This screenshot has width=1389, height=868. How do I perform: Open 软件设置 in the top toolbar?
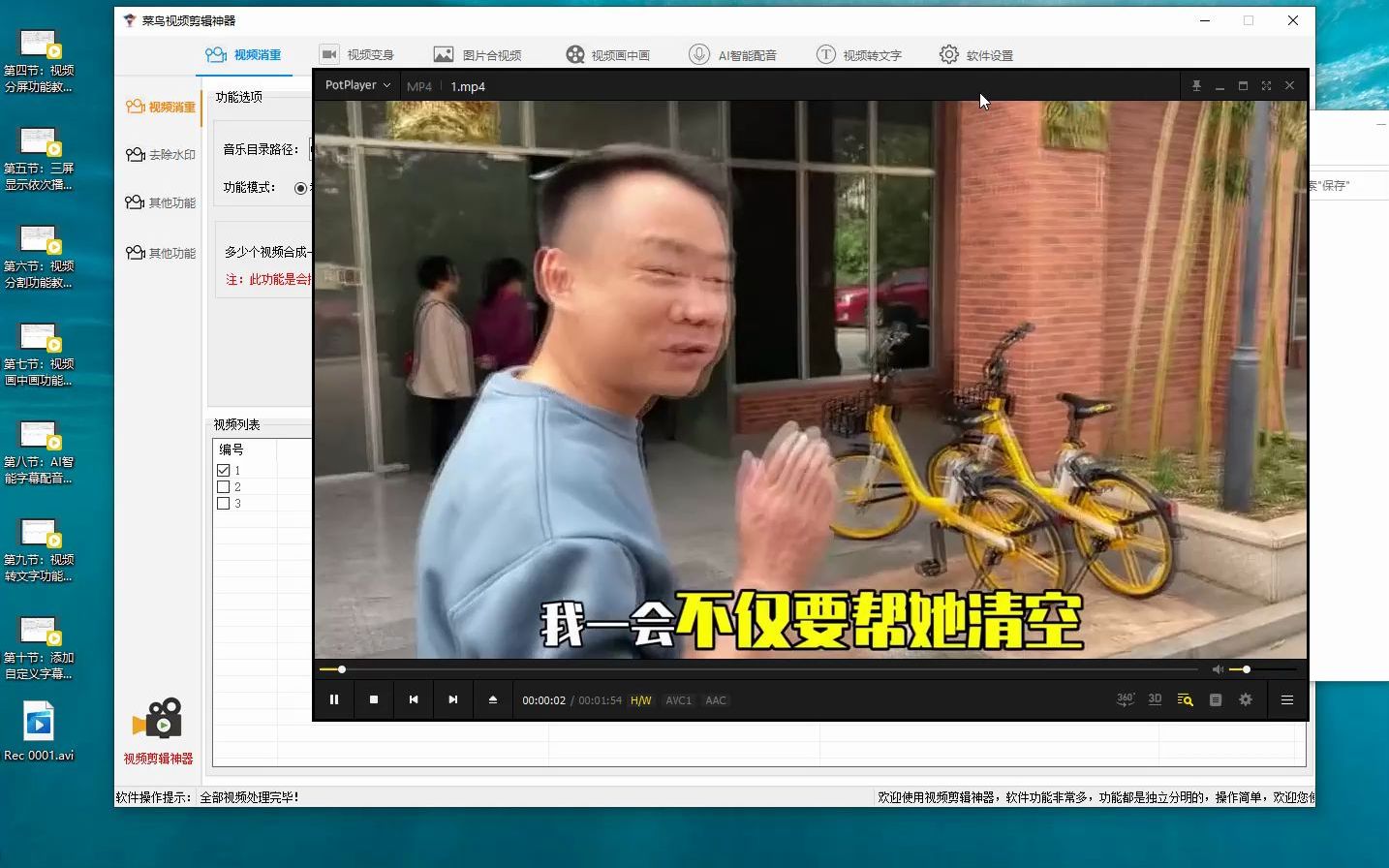(x=975, y=54)
